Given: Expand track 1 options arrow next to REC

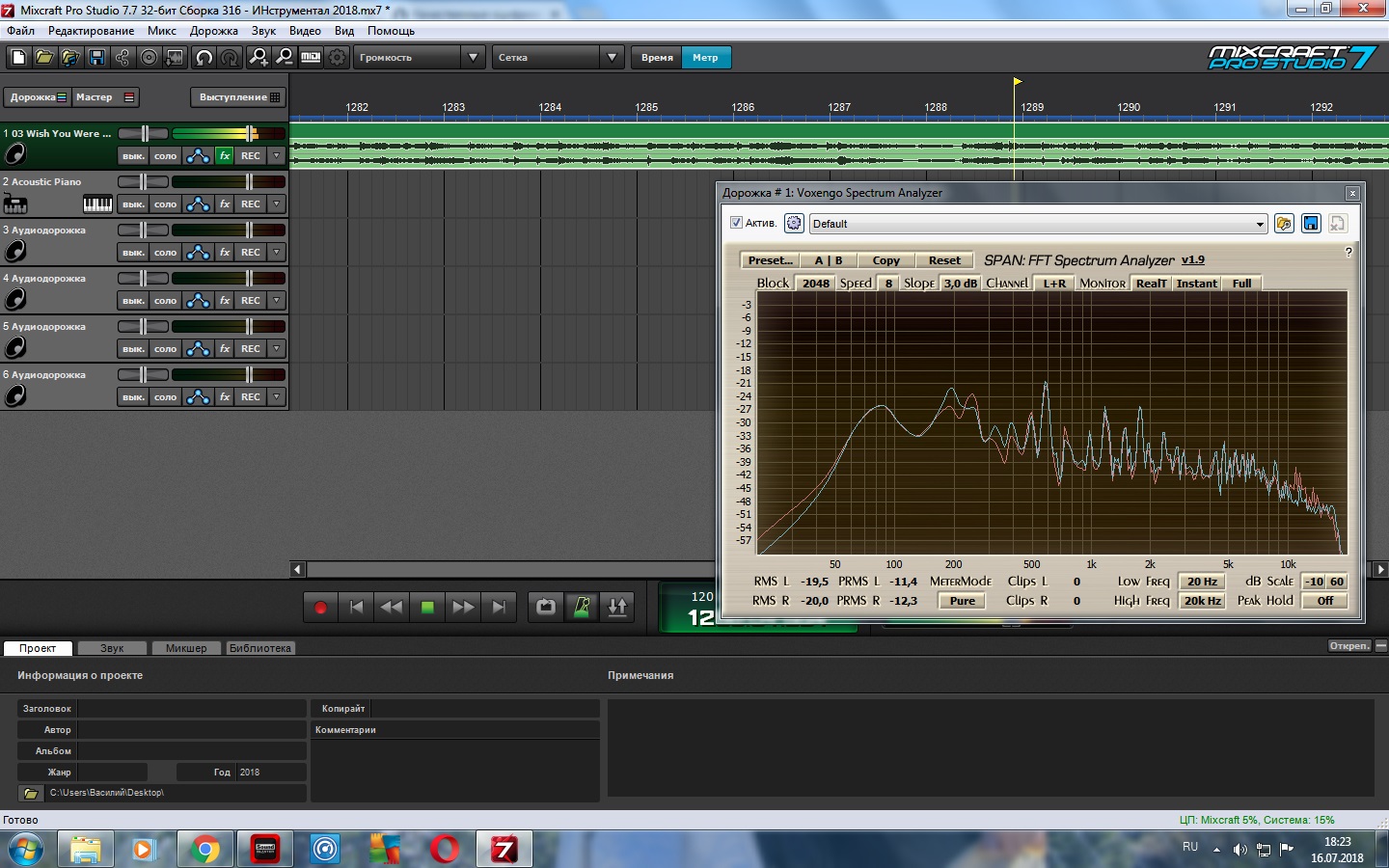Looking at the screenshot, I should coord(277,155).
